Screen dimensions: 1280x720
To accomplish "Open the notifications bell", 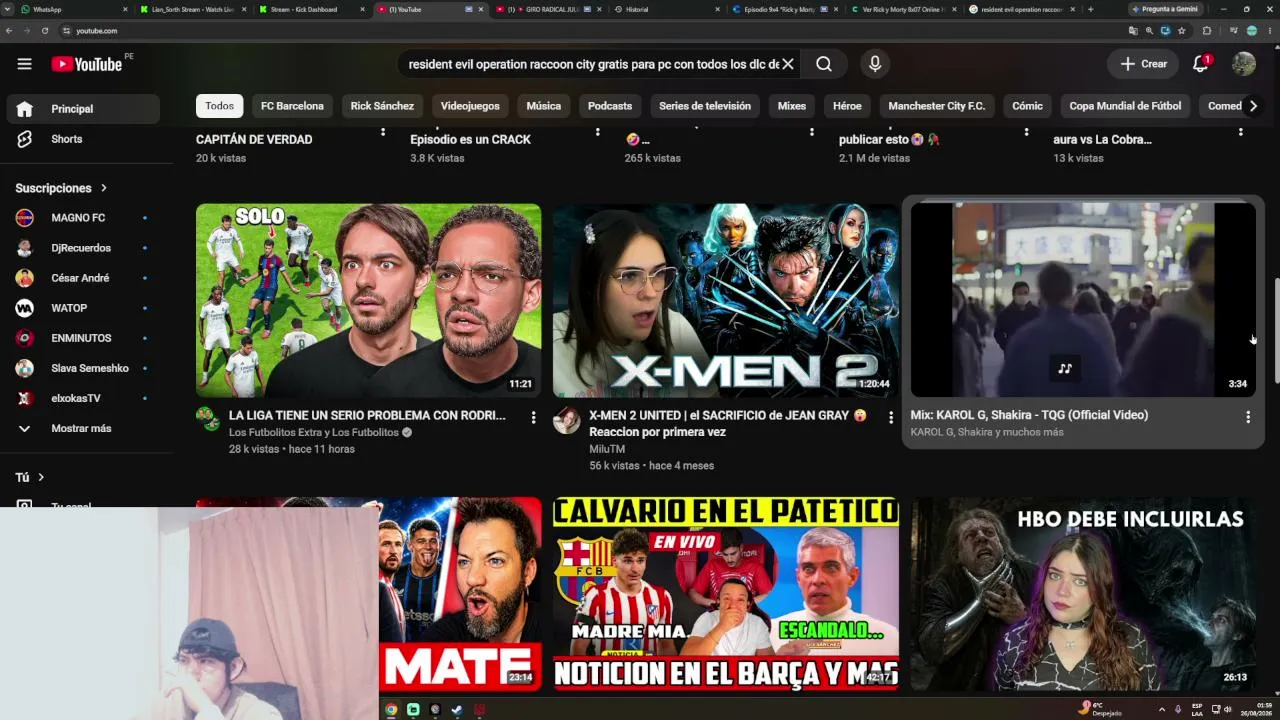I will (x=1201, y=64).
